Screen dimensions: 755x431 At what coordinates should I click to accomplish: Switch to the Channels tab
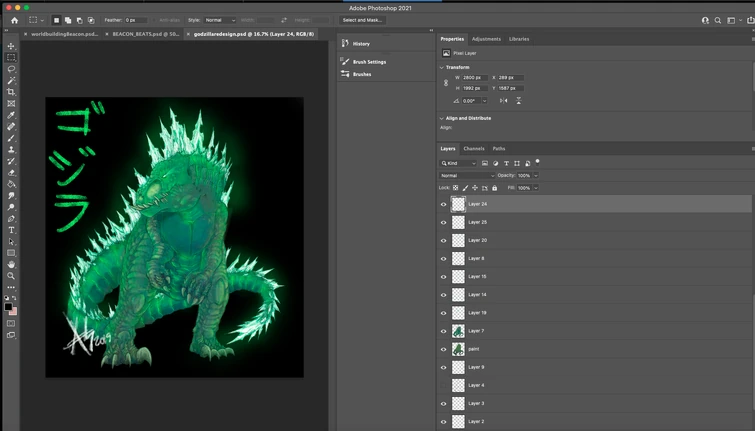click(473, 149)
